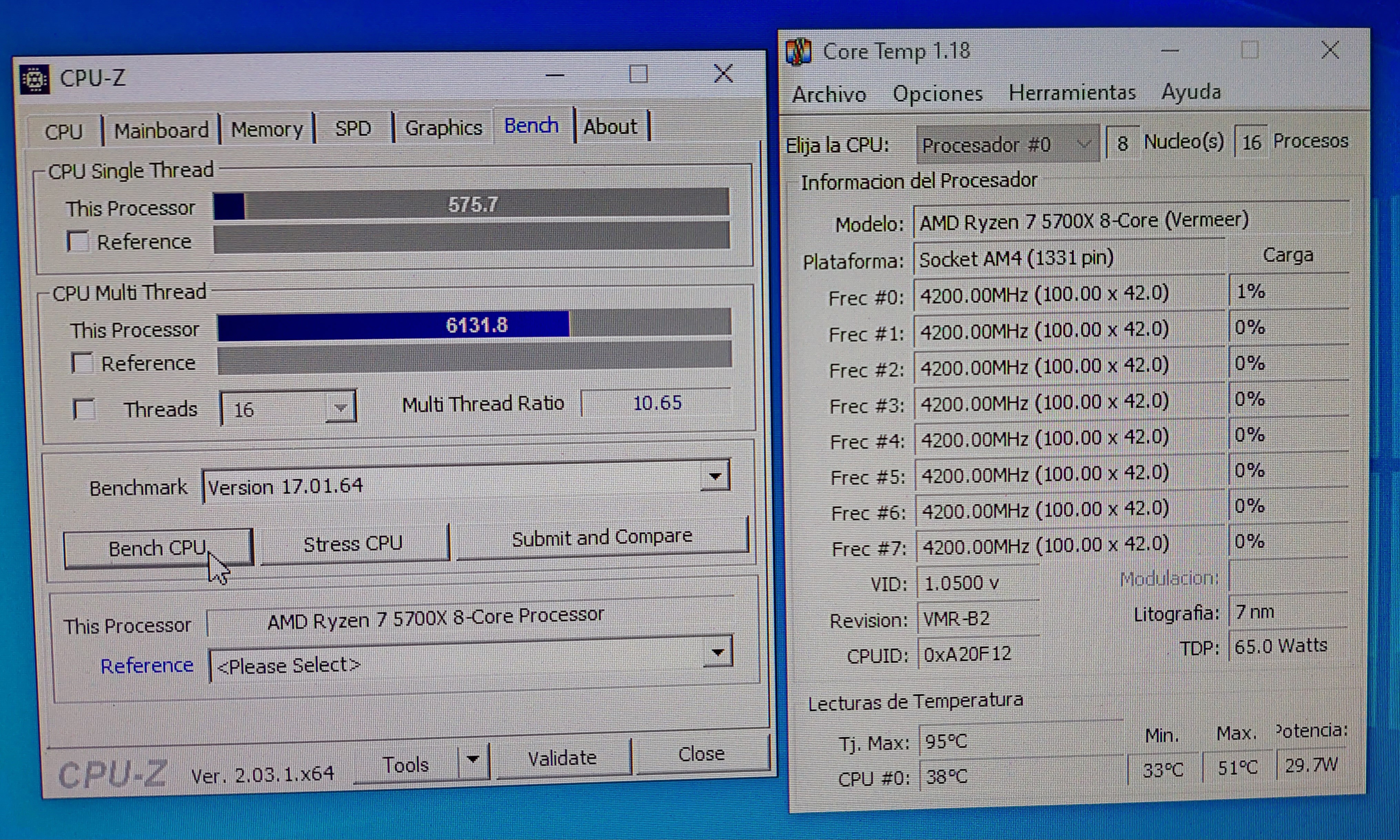Viewport: 1400px width, 840px height.
Task: Click the multi thread 6131.8 score bar
Action: 474,325
